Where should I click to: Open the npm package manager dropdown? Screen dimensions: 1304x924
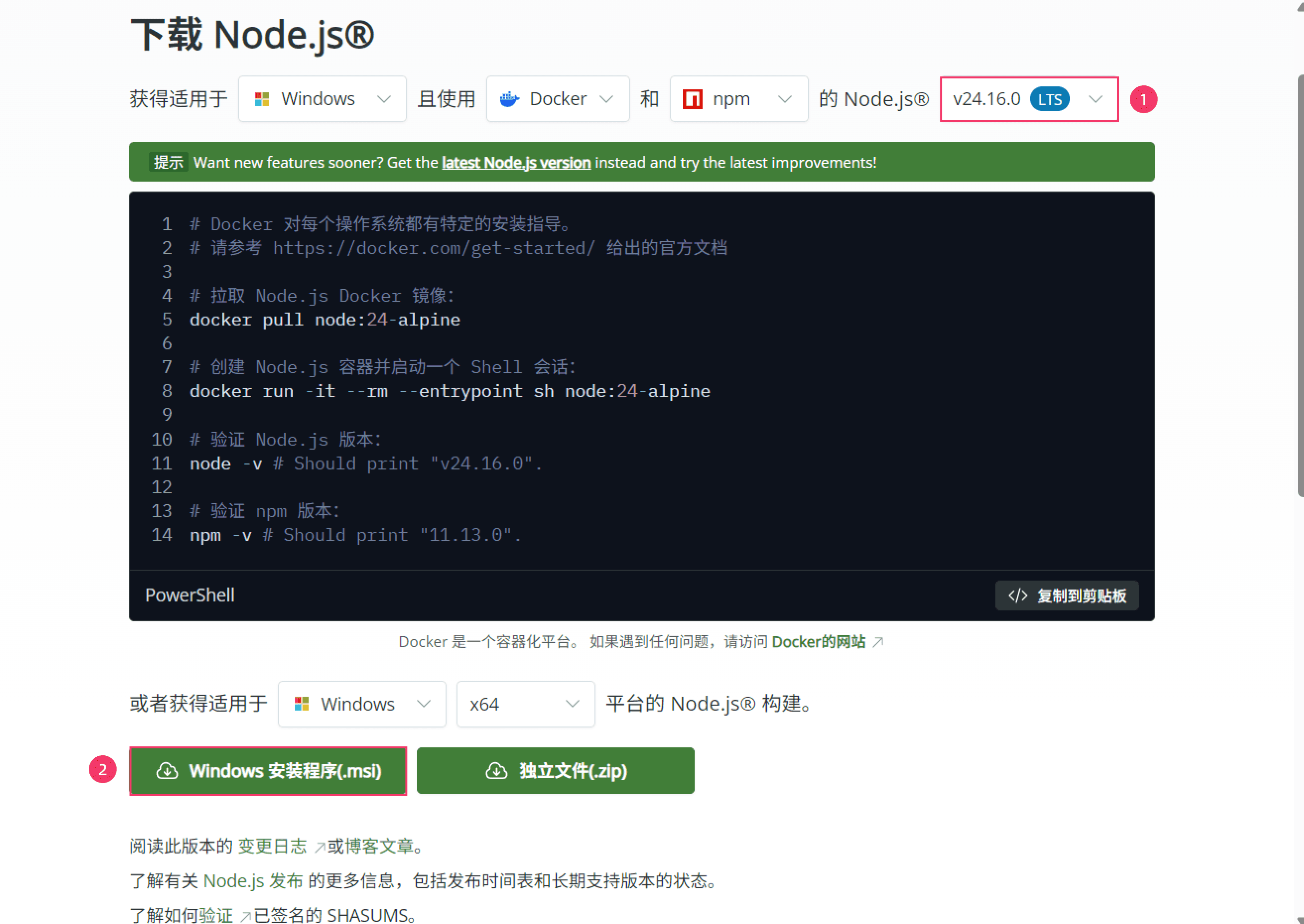tap(739, 99)
